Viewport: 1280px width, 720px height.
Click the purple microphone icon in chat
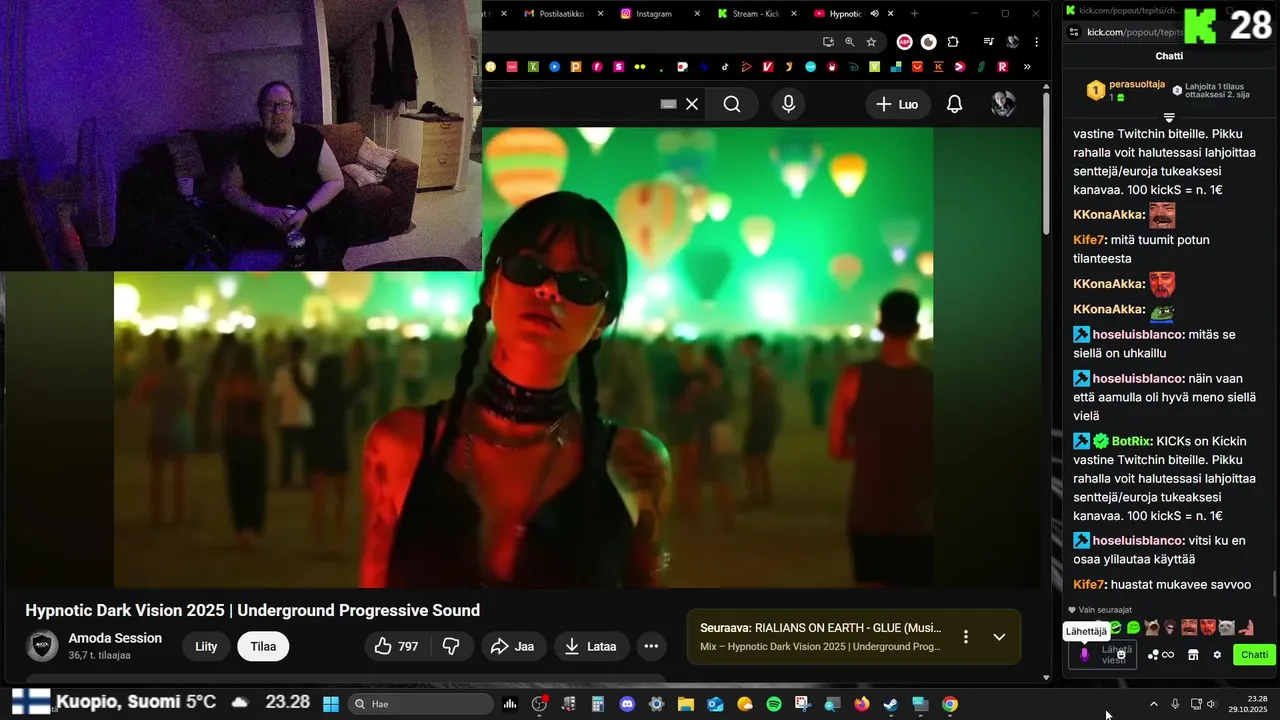1084,655
